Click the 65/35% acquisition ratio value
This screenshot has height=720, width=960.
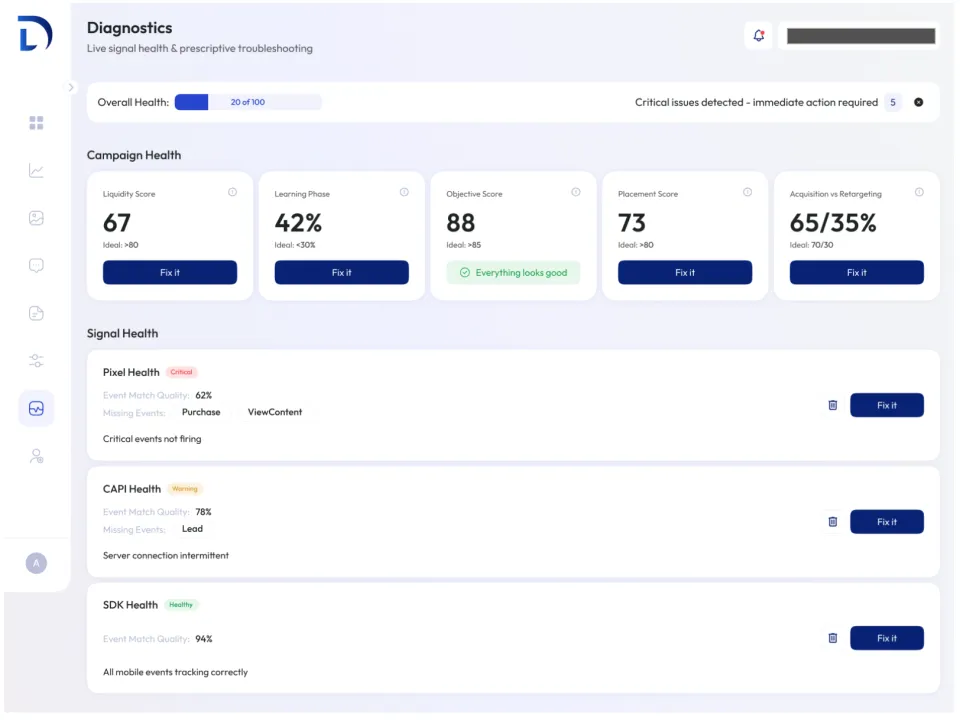[x=833, y=223]
